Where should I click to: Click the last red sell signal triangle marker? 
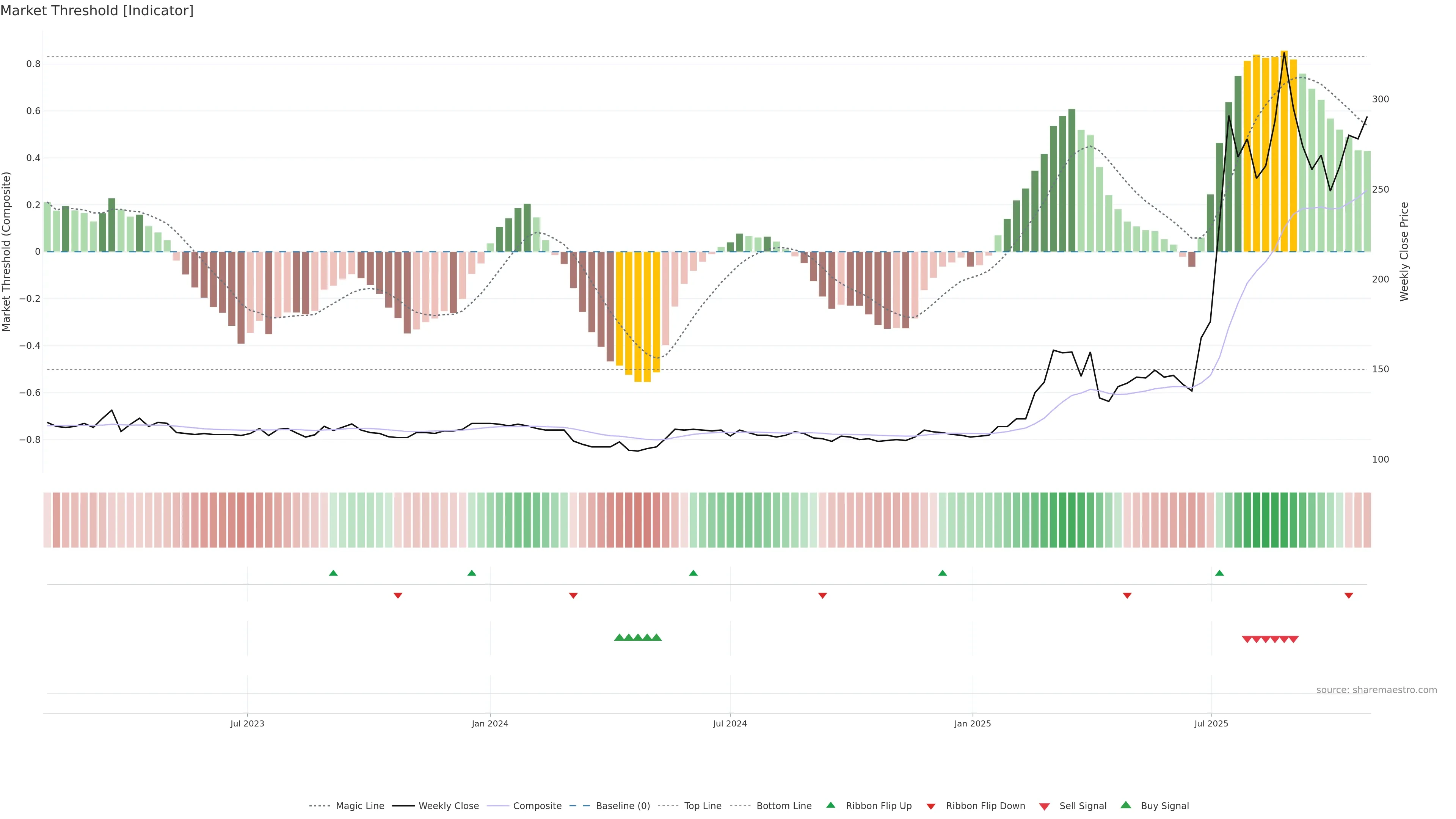pos(1293,639)
